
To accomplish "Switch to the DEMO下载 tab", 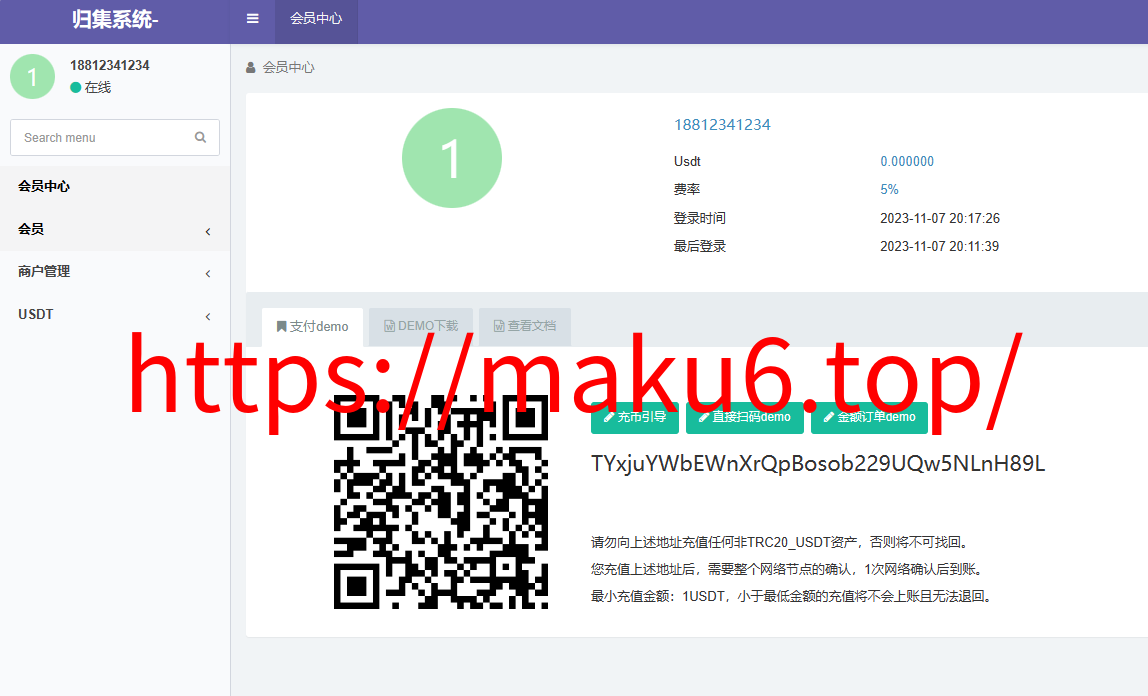I will point(421,326).
